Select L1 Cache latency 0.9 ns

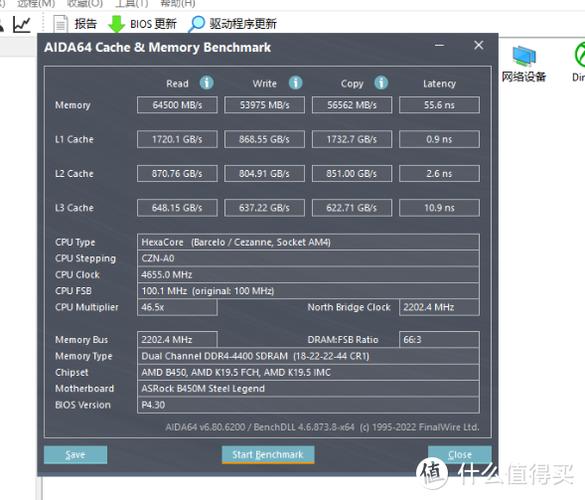(439, 139)
